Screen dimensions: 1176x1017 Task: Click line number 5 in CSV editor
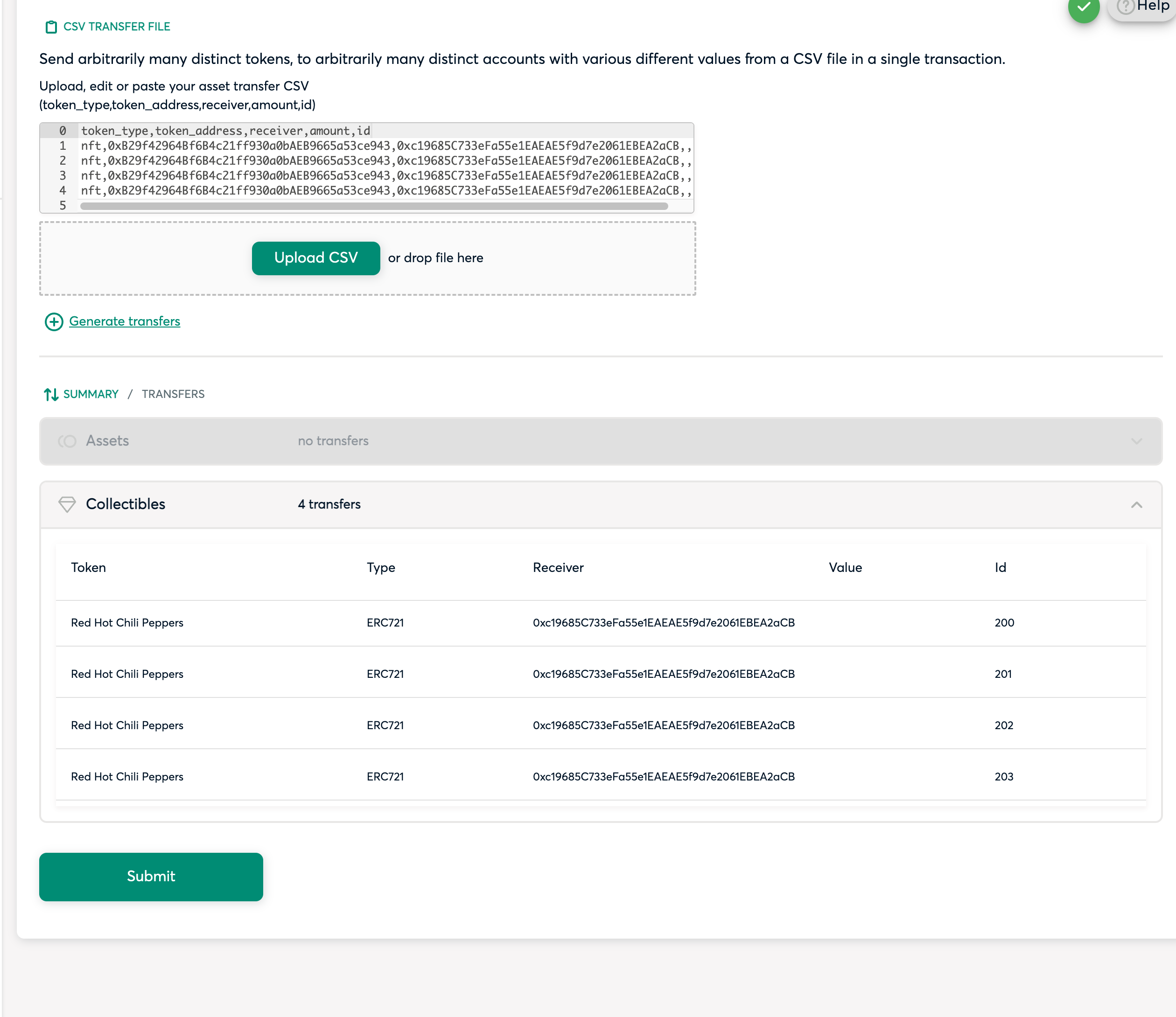pyautogui.click(x=63, y=205)
